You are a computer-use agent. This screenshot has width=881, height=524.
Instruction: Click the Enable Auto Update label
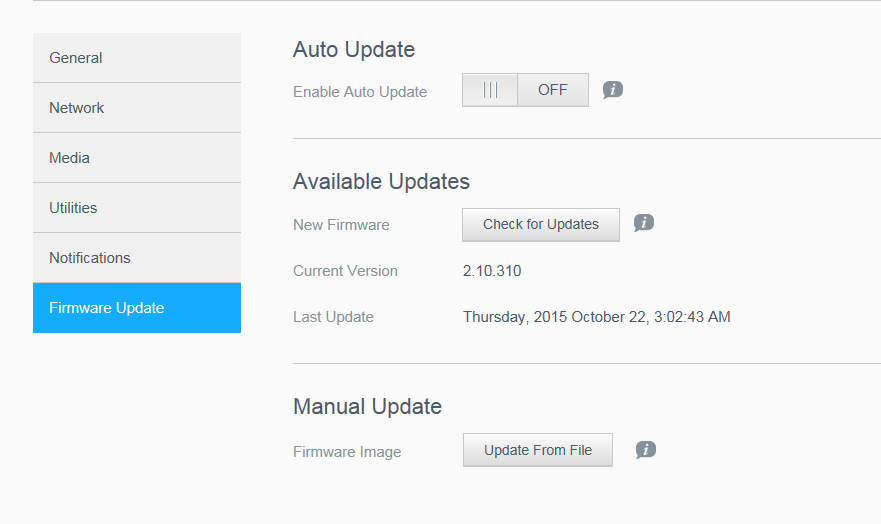360,92
